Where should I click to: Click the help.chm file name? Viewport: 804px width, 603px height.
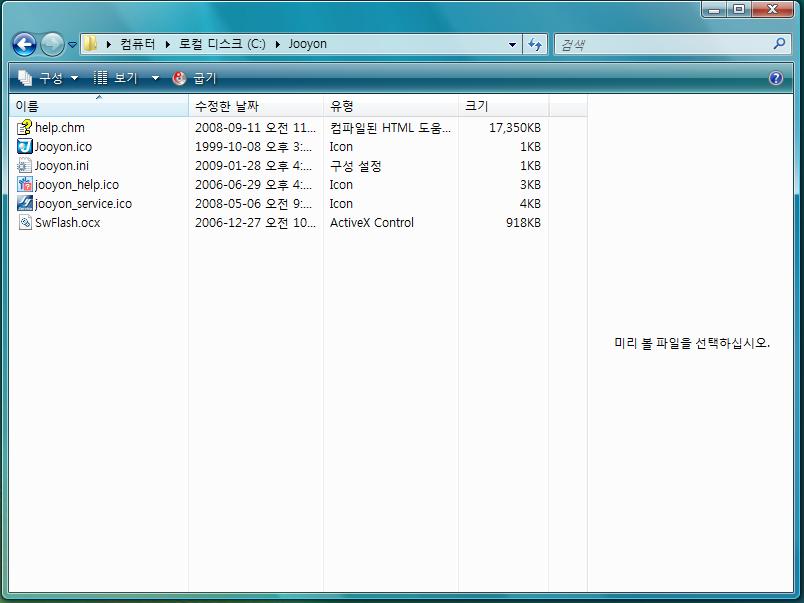pyautogui.click(x=59, y=128)
